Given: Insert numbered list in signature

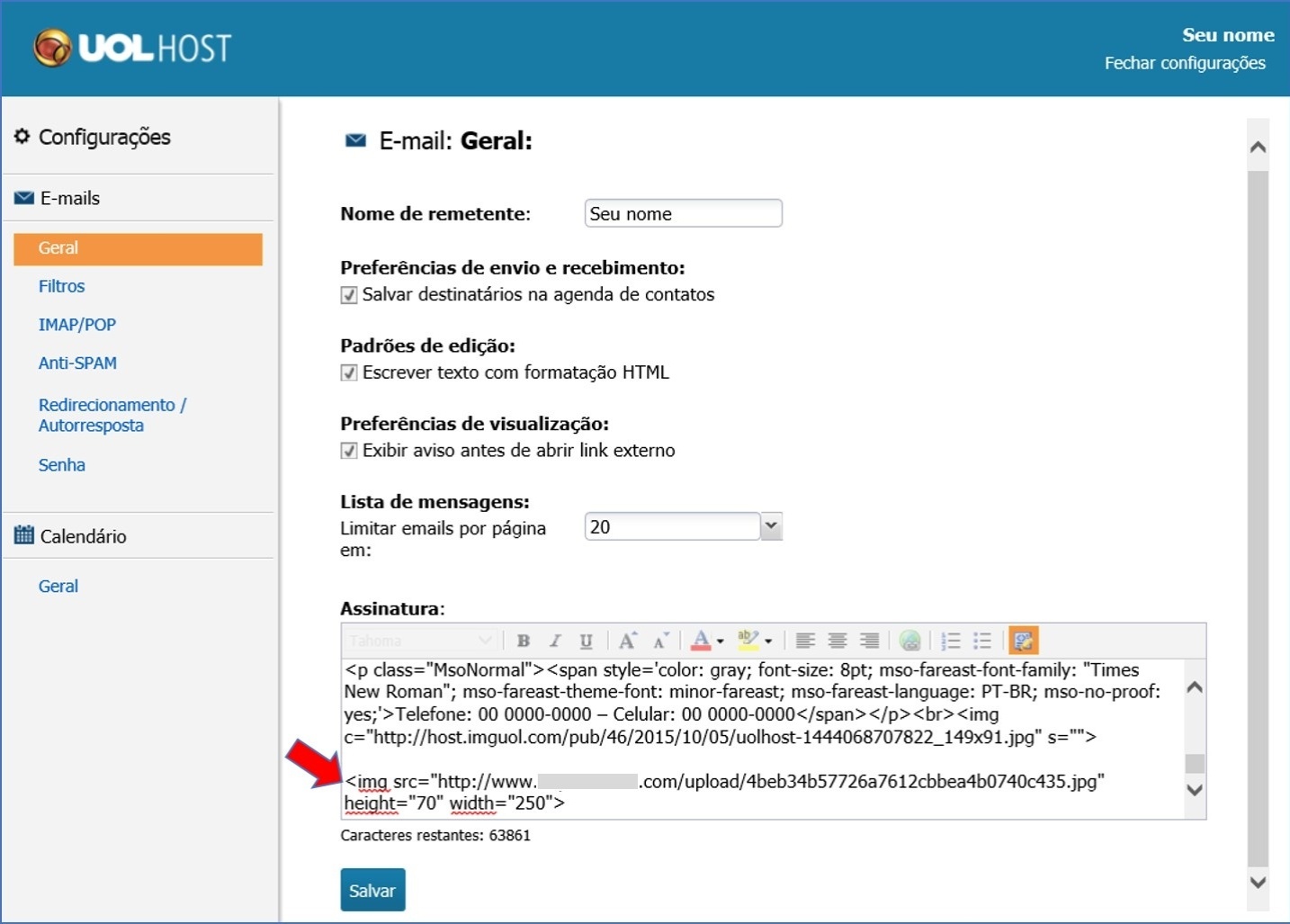Looking at the screenshot, I should (951, 641).
